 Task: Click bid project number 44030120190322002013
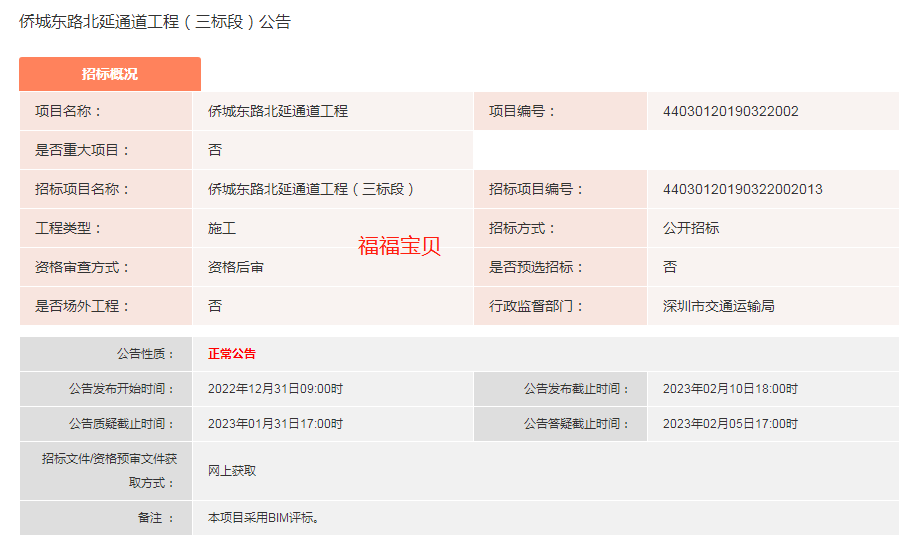(742, 189)
